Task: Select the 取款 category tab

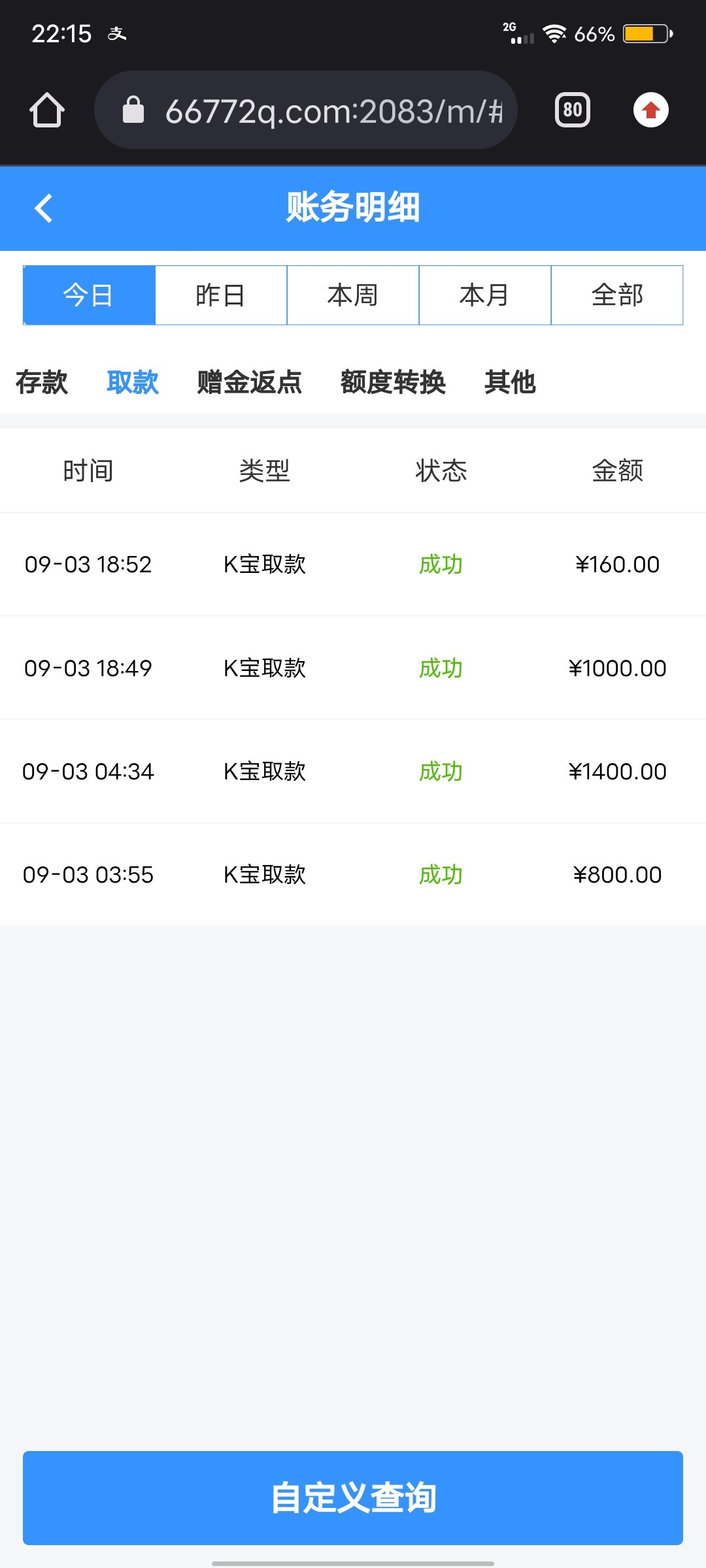Action: (x=133, y=382)
